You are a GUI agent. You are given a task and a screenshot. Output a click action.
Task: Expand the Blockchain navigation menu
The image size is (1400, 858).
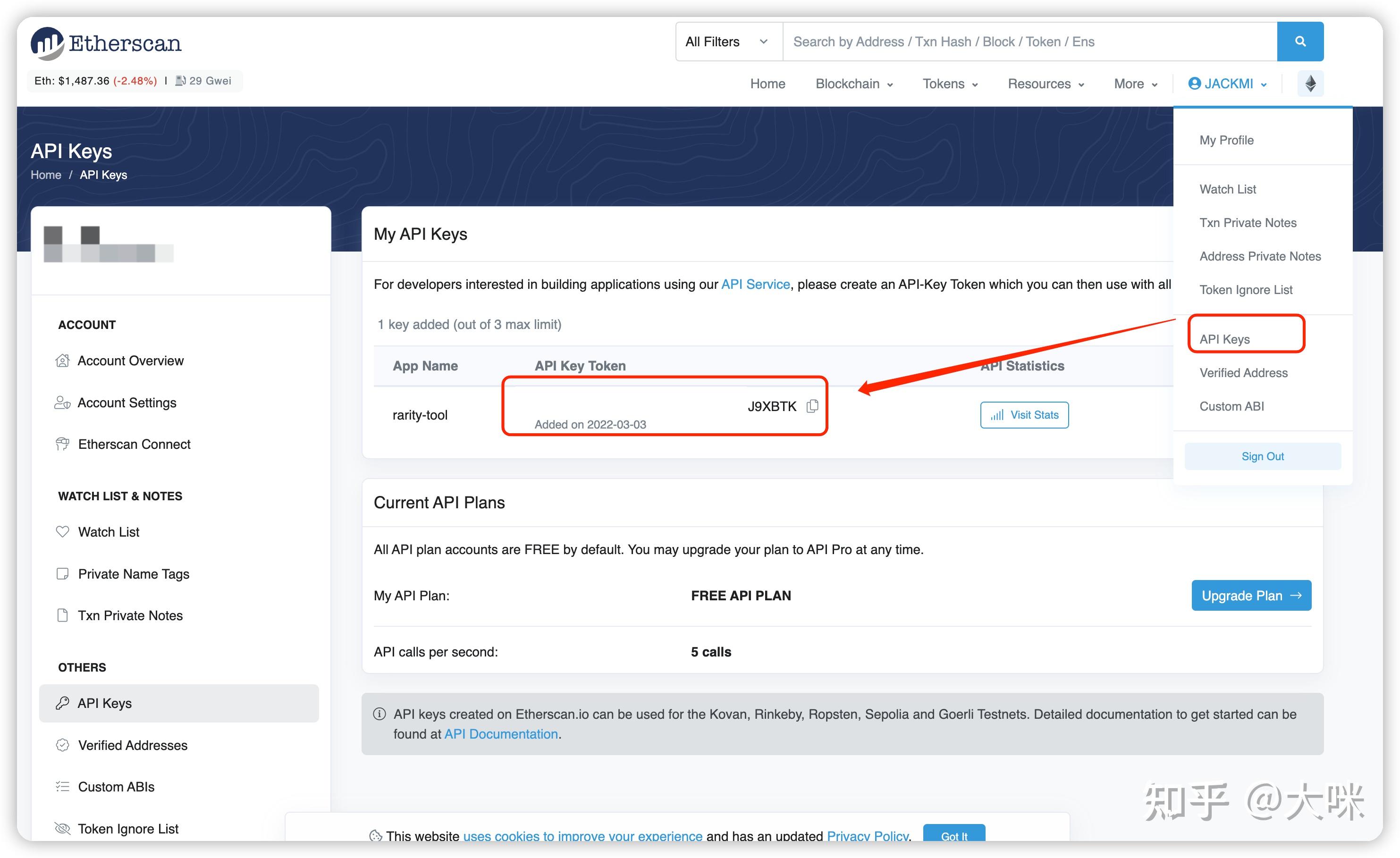click(854, 84)
